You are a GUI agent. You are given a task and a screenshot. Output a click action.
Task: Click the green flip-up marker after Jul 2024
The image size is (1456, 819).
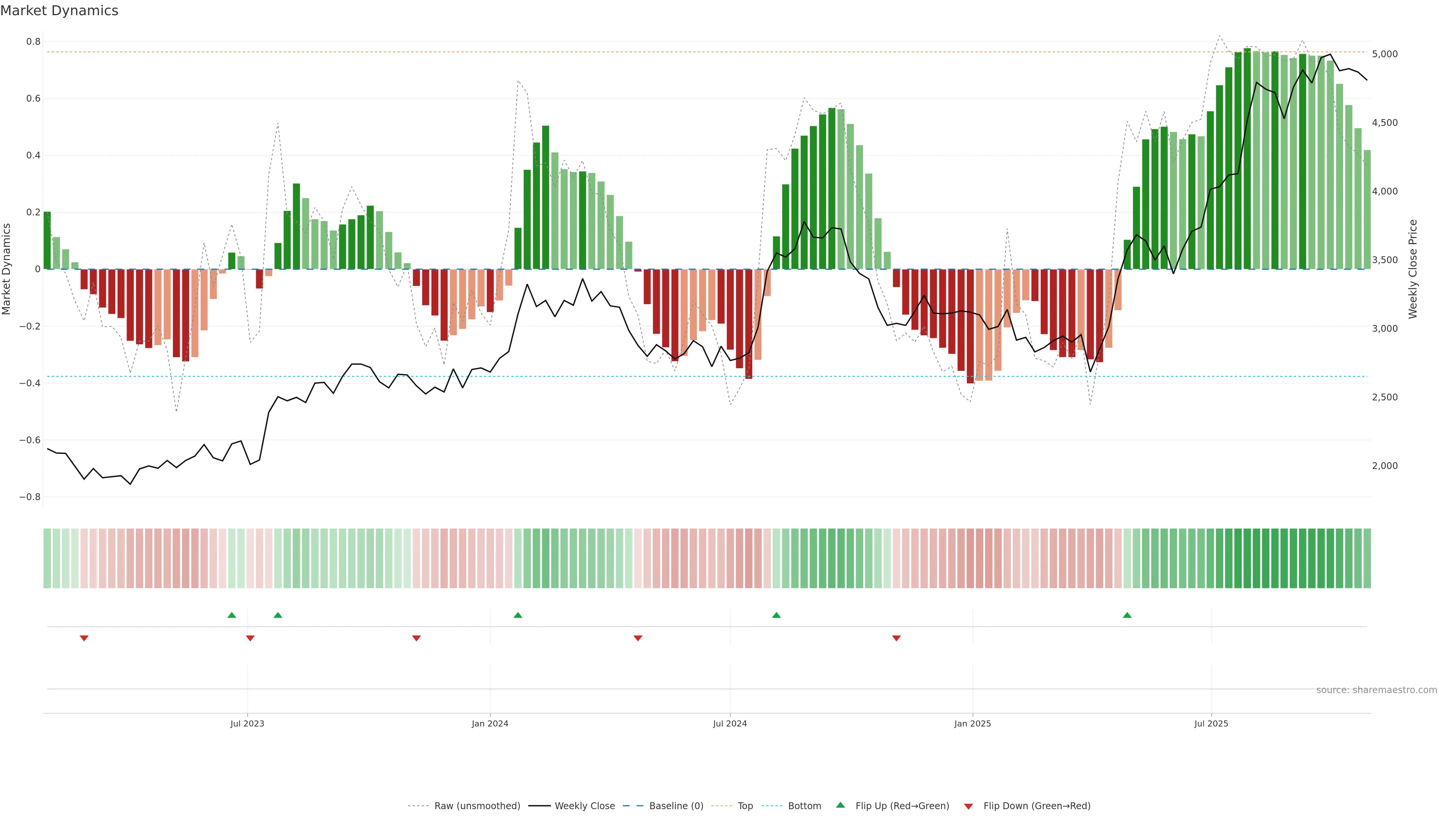click(x=776, y=615)
